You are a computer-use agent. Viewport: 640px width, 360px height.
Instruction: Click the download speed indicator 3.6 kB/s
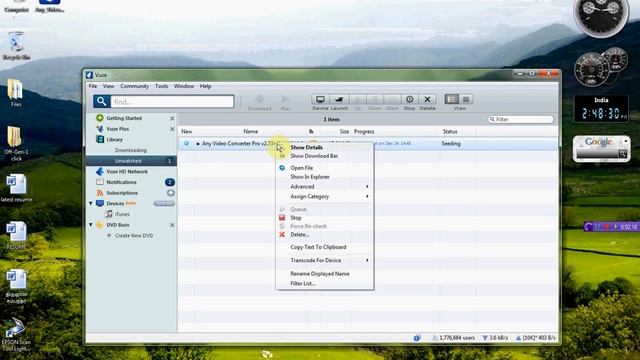point(495,338)
